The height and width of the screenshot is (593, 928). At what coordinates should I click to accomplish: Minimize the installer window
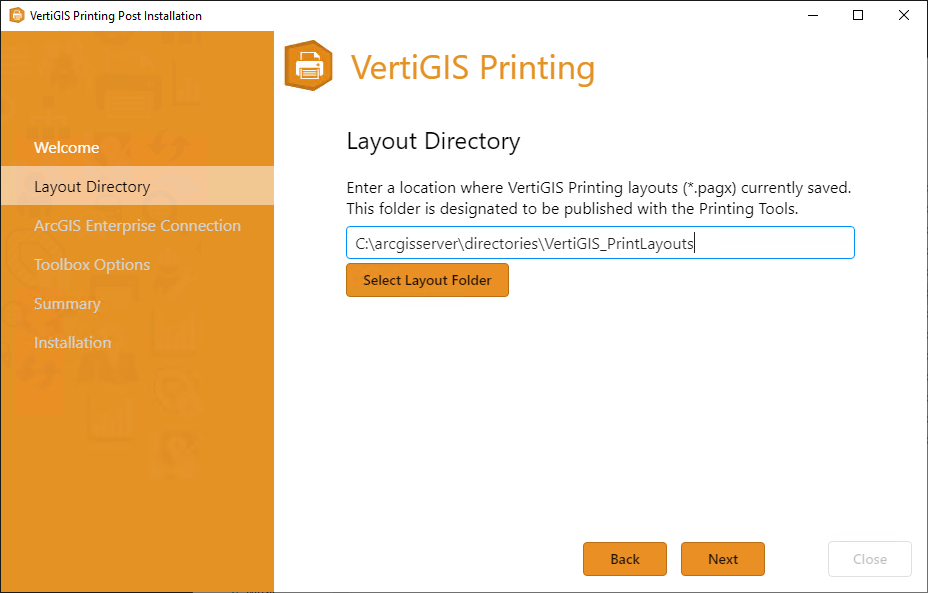click(812, 15)
